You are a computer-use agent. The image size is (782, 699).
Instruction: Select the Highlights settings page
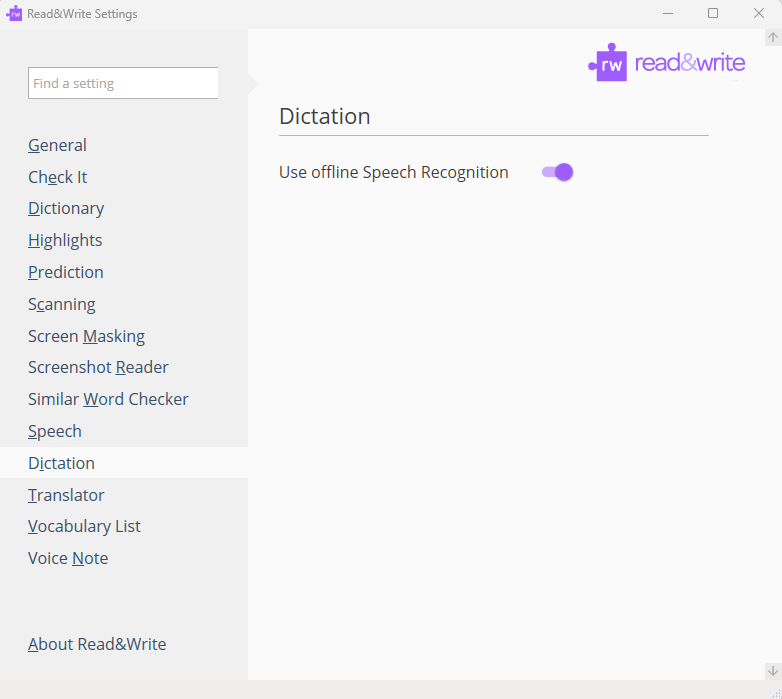(x=65, y=240)
